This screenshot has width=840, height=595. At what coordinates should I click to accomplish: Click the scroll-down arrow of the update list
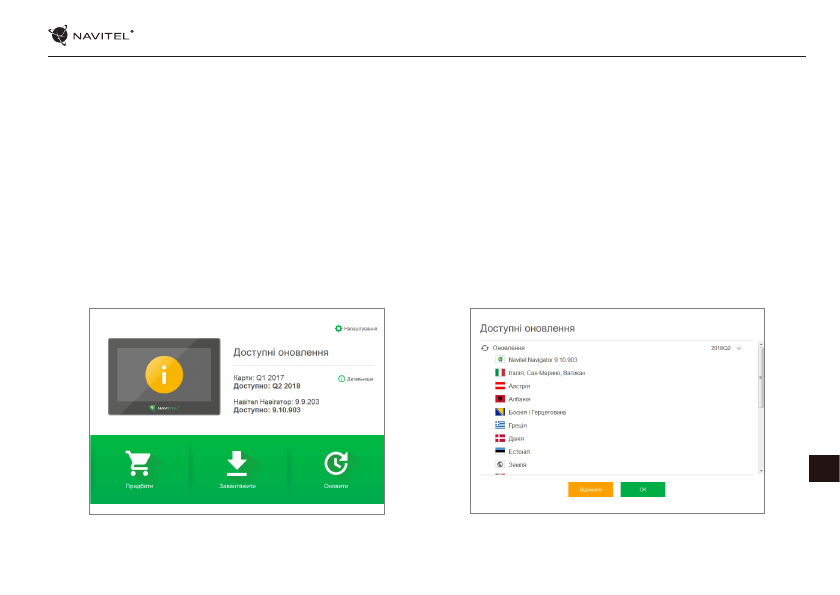(x=761, y=471)
